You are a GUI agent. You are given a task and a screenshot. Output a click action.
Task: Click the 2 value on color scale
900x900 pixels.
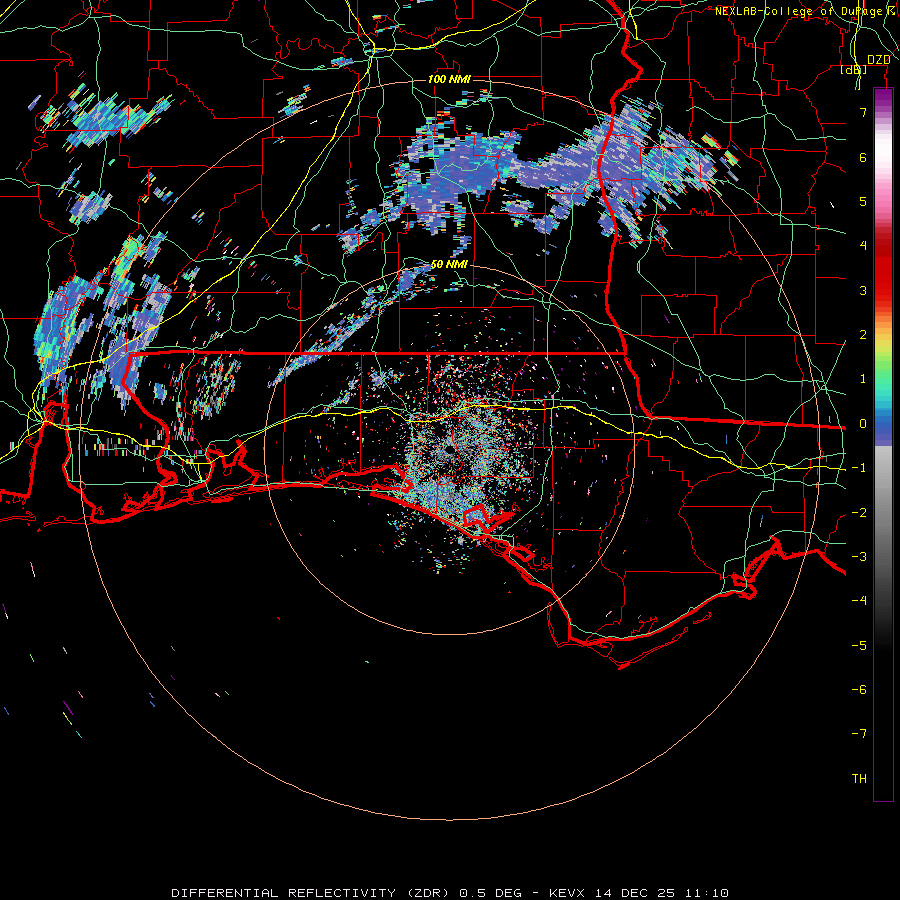tap(863, 335)
